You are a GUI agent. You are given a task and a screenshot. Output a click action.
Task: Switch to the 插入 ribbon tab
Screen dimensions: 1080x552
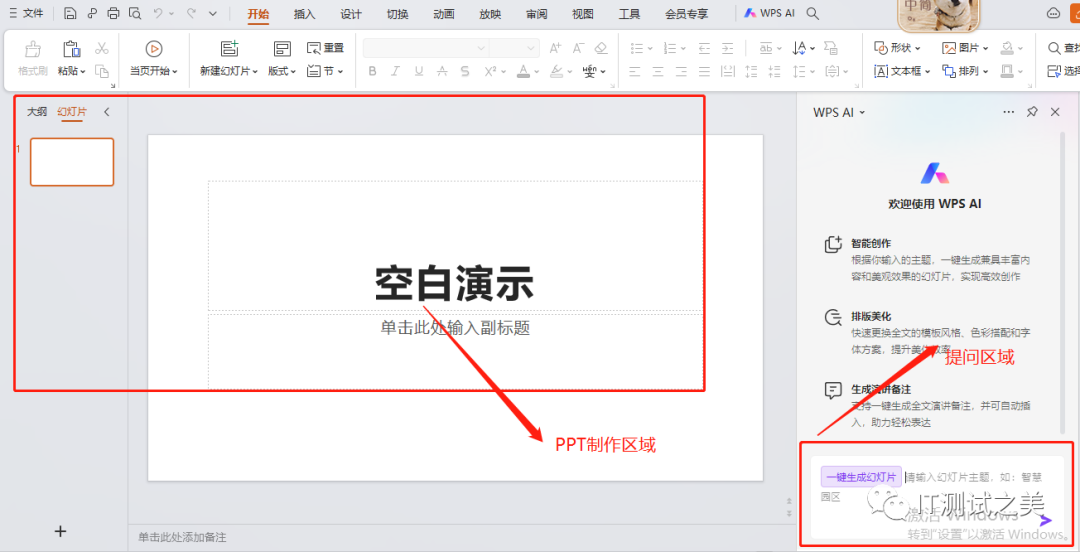pos(305,14)
